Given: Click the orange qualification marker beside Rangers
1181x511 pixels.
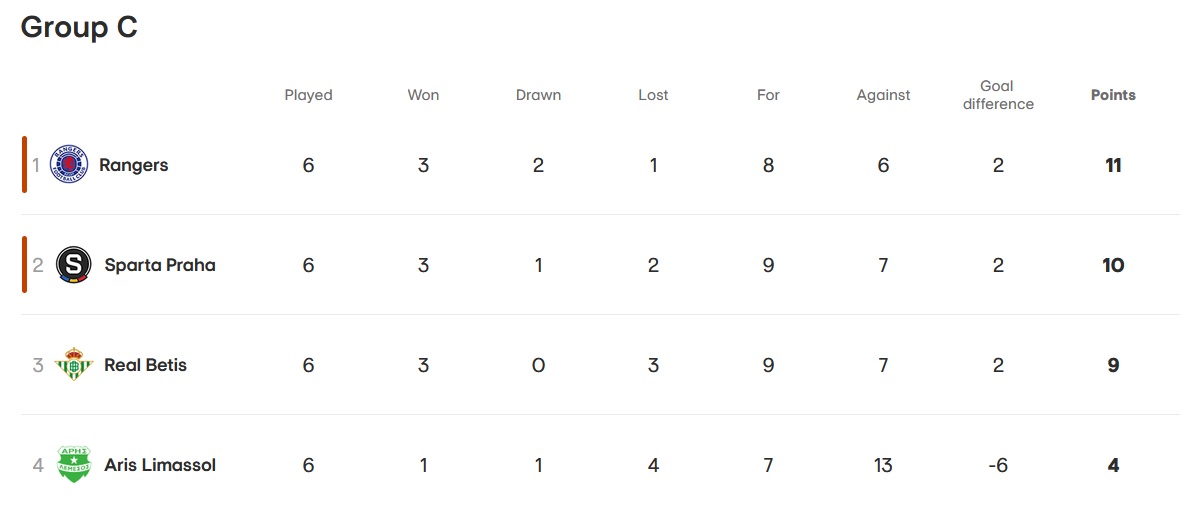Looking at the screenshot, I should pyautogui.click(x=25, y=164).
